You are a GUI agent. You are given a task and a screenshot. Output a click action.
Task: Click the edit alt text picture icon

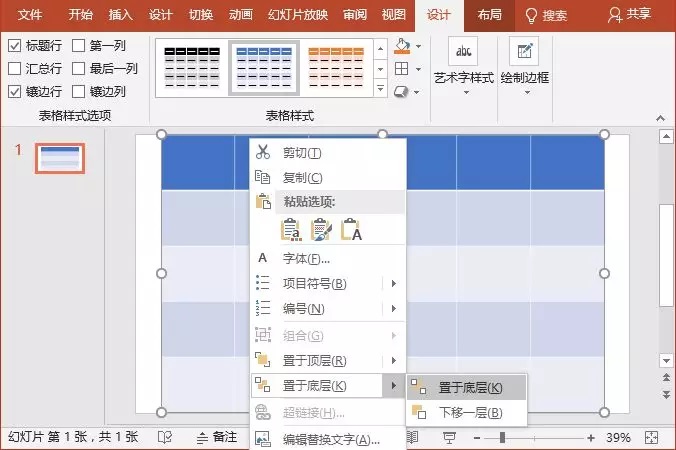click(263, 439)
